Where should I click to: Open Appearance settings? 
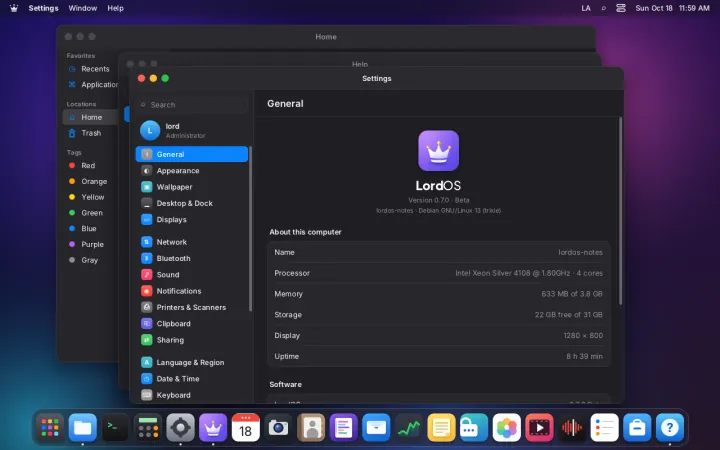(x=192, y=171)
